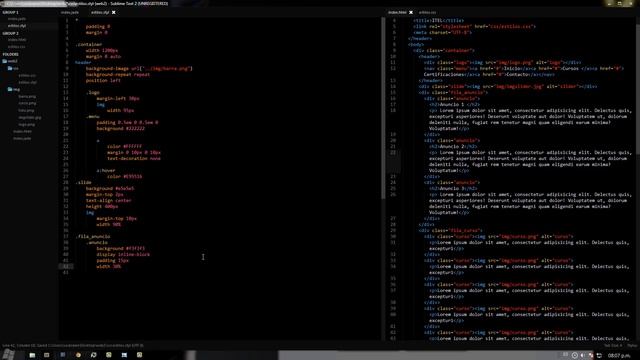Screen dimensions: 640x360
Task: Select the estilos.styl tab in left pane
Action: coord(100,13)
